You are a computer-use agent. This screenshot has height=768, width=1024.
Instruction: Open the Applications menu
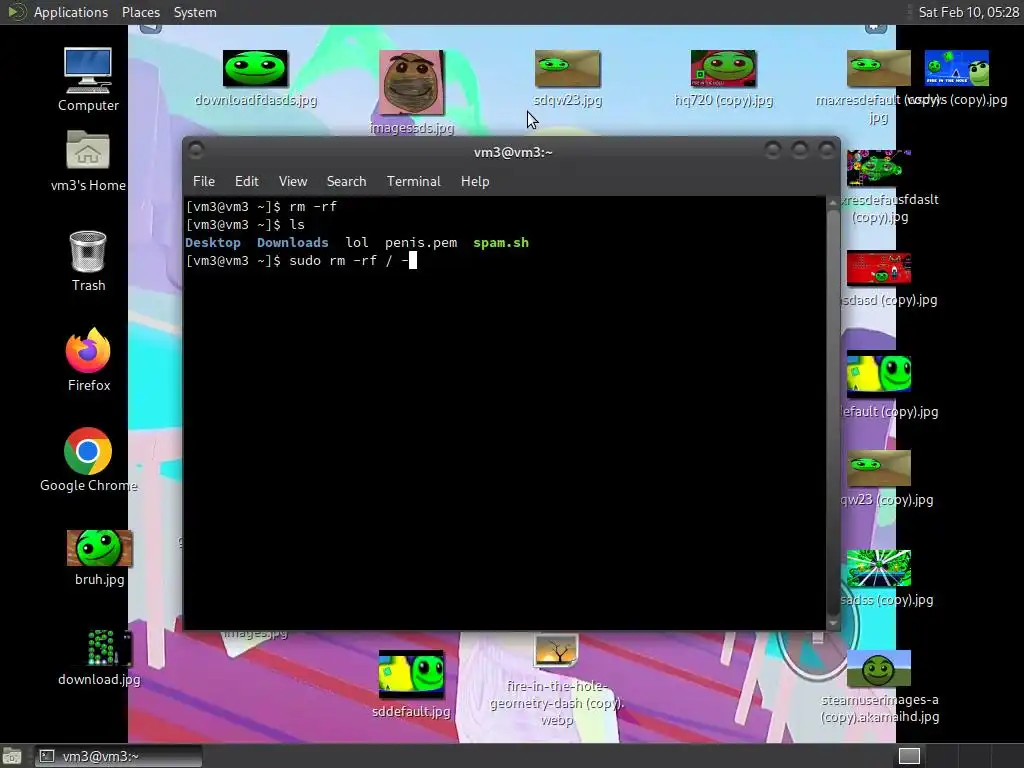click(x=71, y=12)
